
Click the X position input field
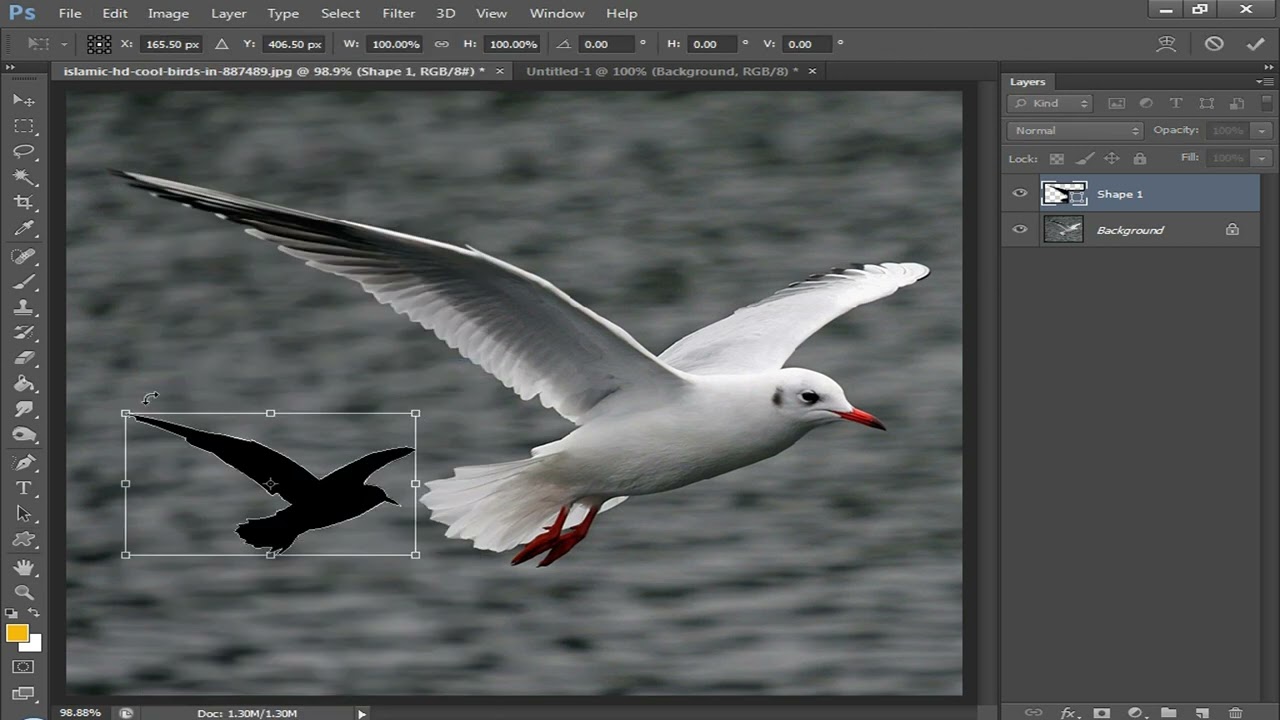pos(172,44)
